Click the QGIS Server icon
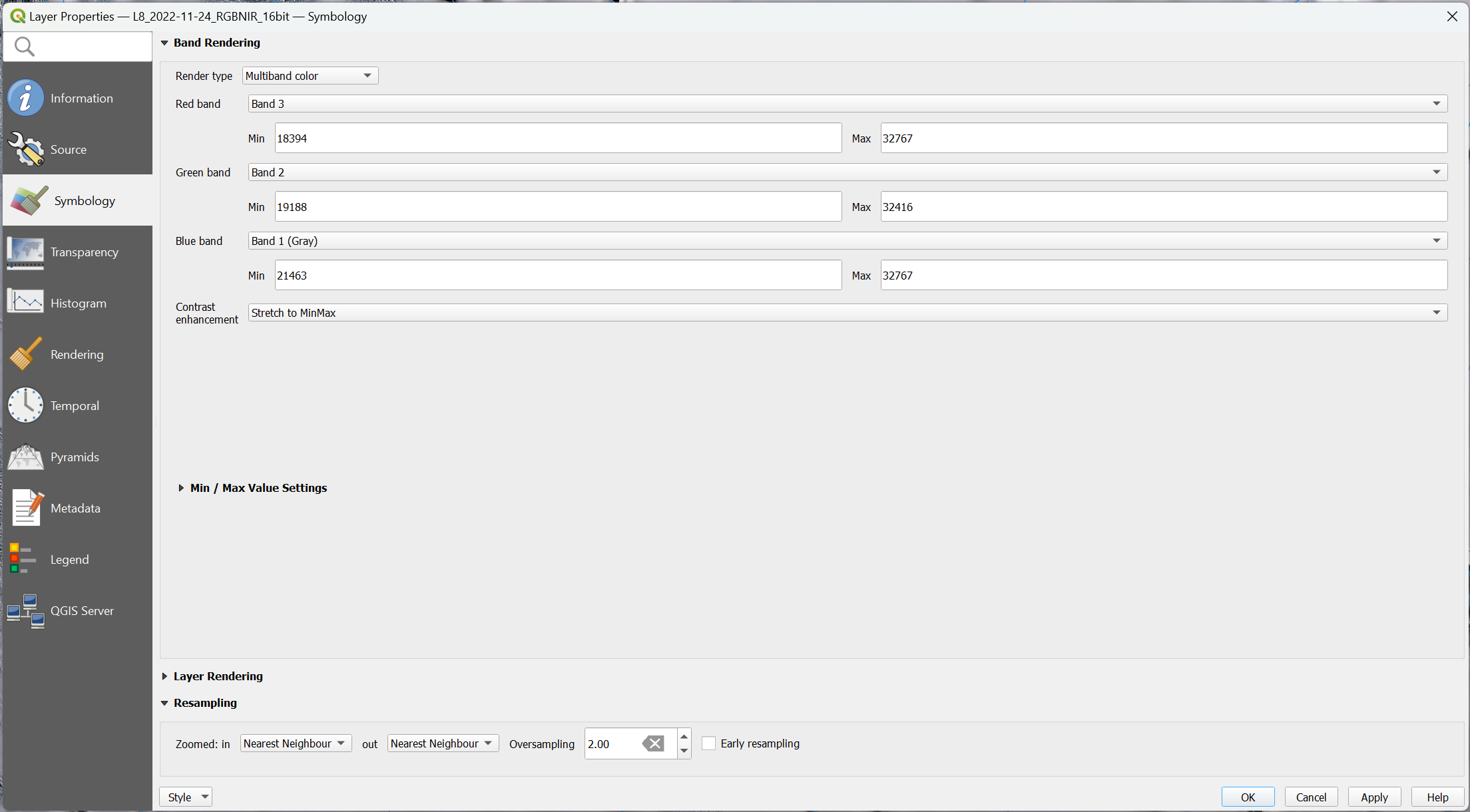This screenshot has width=1470, height=812. [25, 610]
